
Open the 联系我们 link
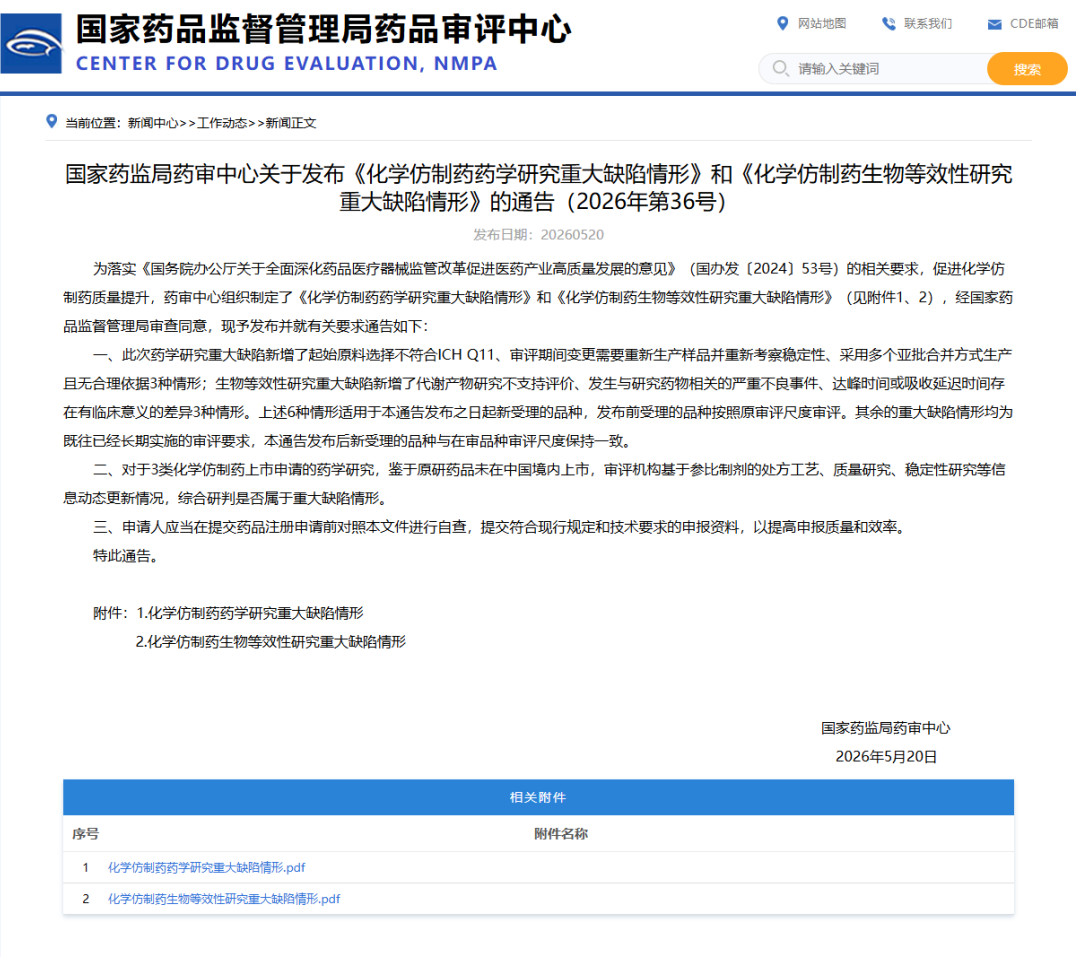pos(928,24)
